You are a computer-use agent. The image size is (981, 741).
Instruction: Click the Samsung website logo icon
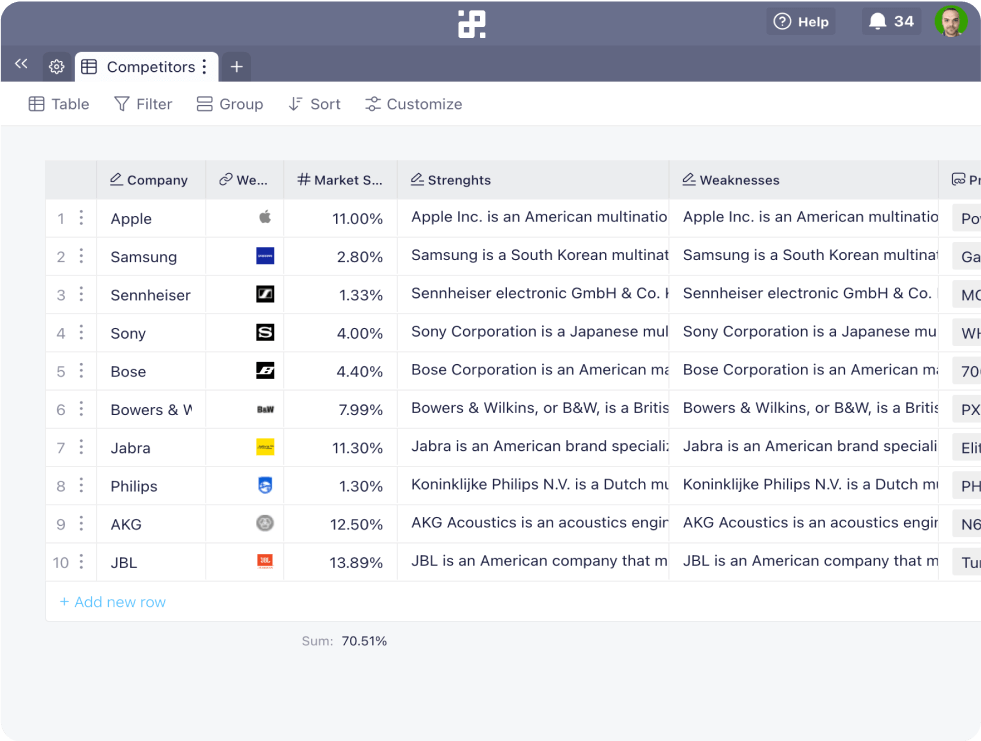pos(265,256)
